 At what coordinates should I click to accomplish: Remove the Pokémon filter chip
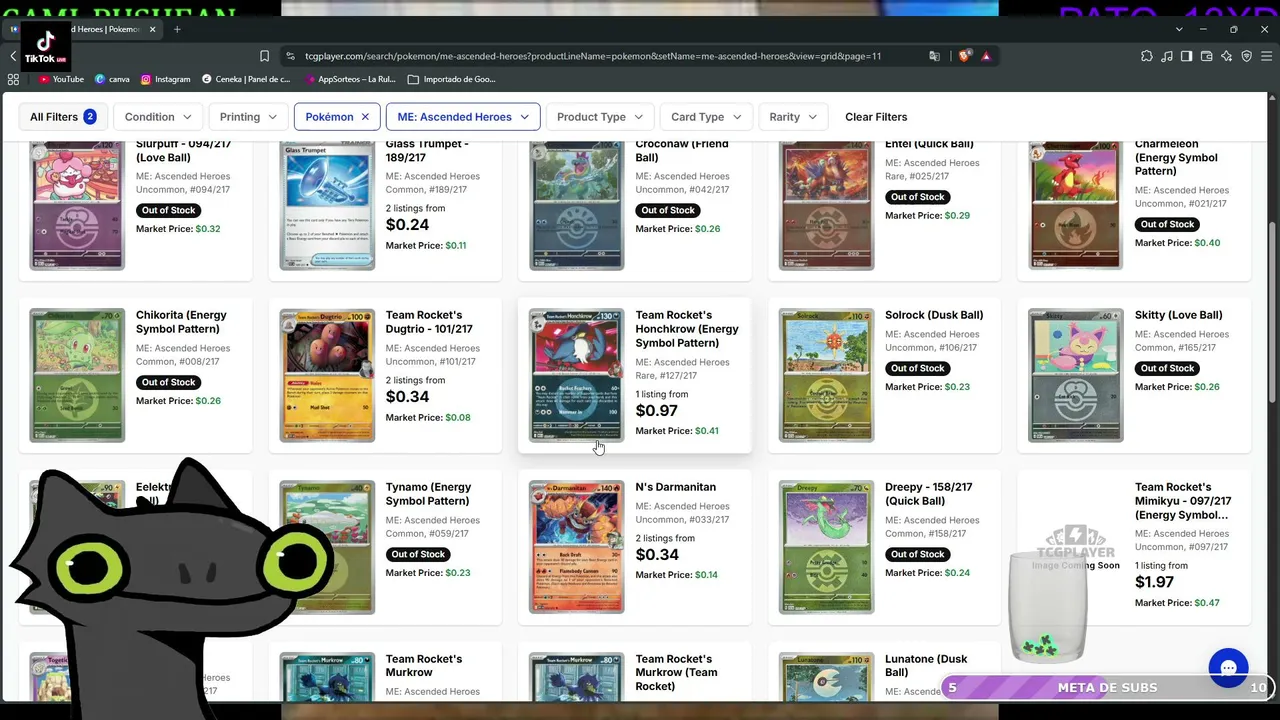365,117
